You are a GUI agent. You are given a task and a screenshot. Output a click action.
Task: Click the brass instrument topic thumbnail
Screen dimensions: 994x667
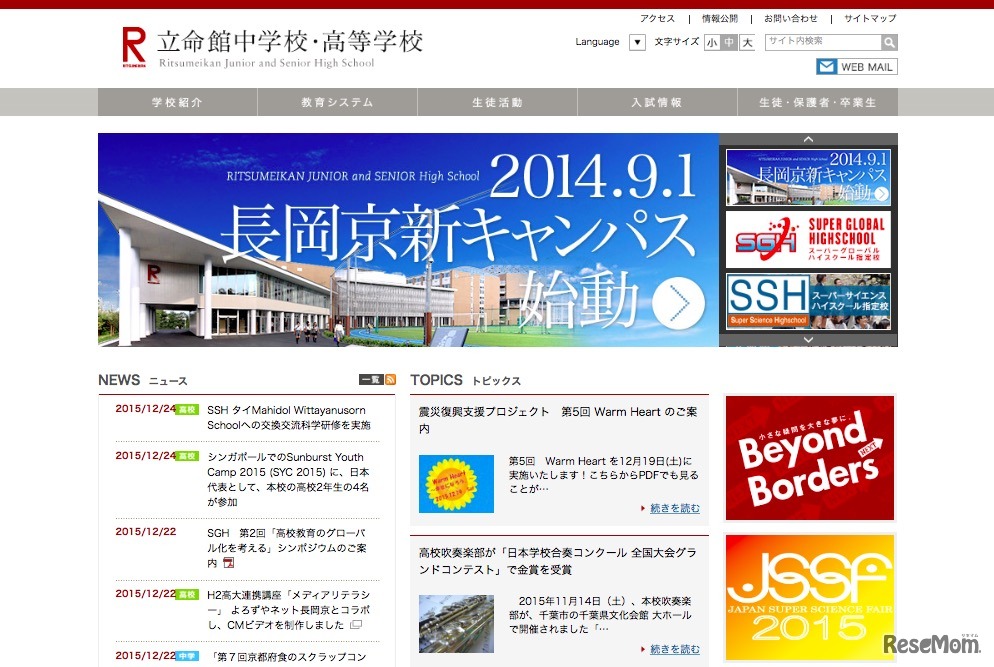(x=456, y=624)
